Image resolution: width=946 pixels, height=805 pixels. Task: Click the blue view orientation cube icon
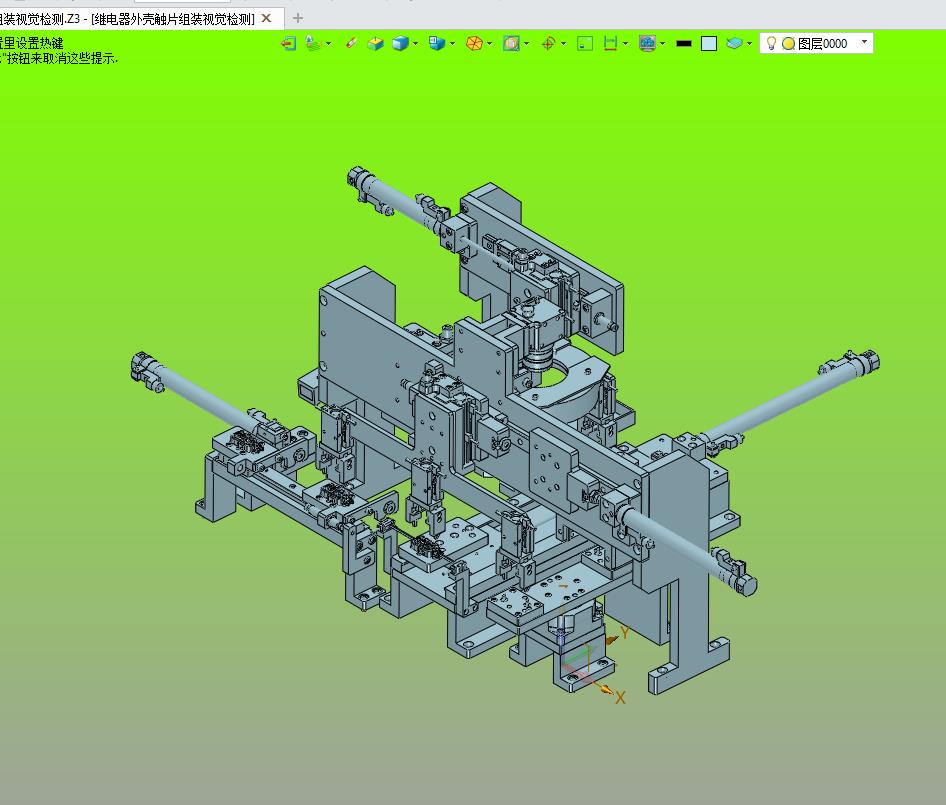click(x=437, y=43)
